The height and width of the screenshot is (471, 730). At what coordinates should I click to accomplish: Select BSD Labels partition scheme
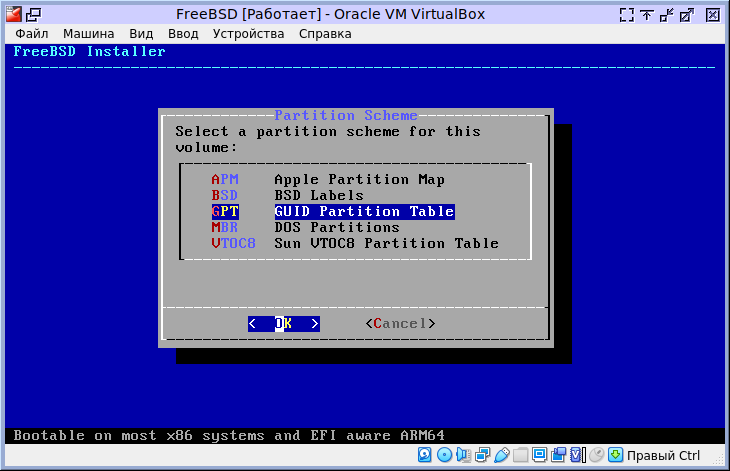287,195
